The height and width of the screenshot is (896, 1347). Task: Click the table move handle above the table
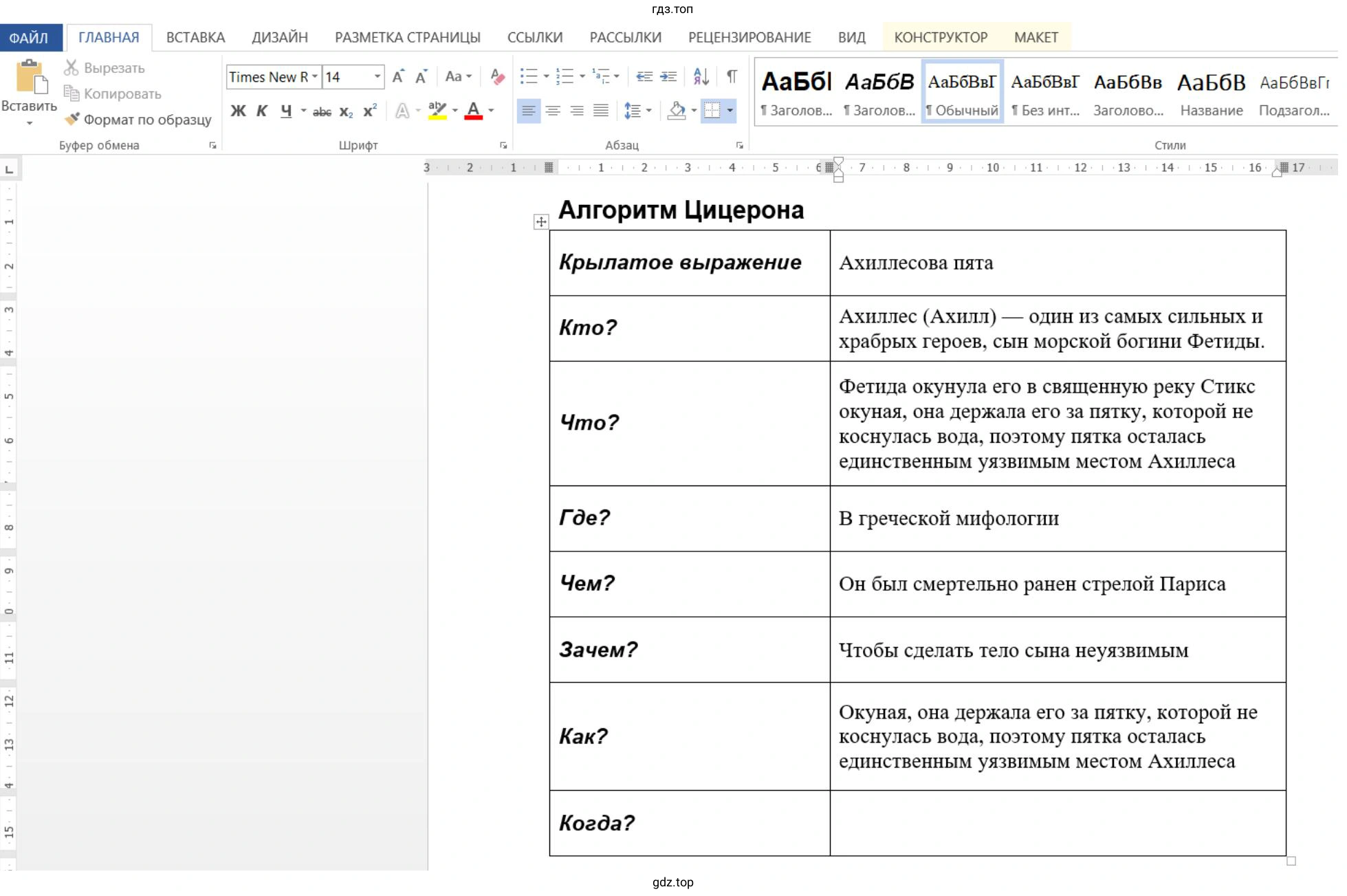point(541,221)
